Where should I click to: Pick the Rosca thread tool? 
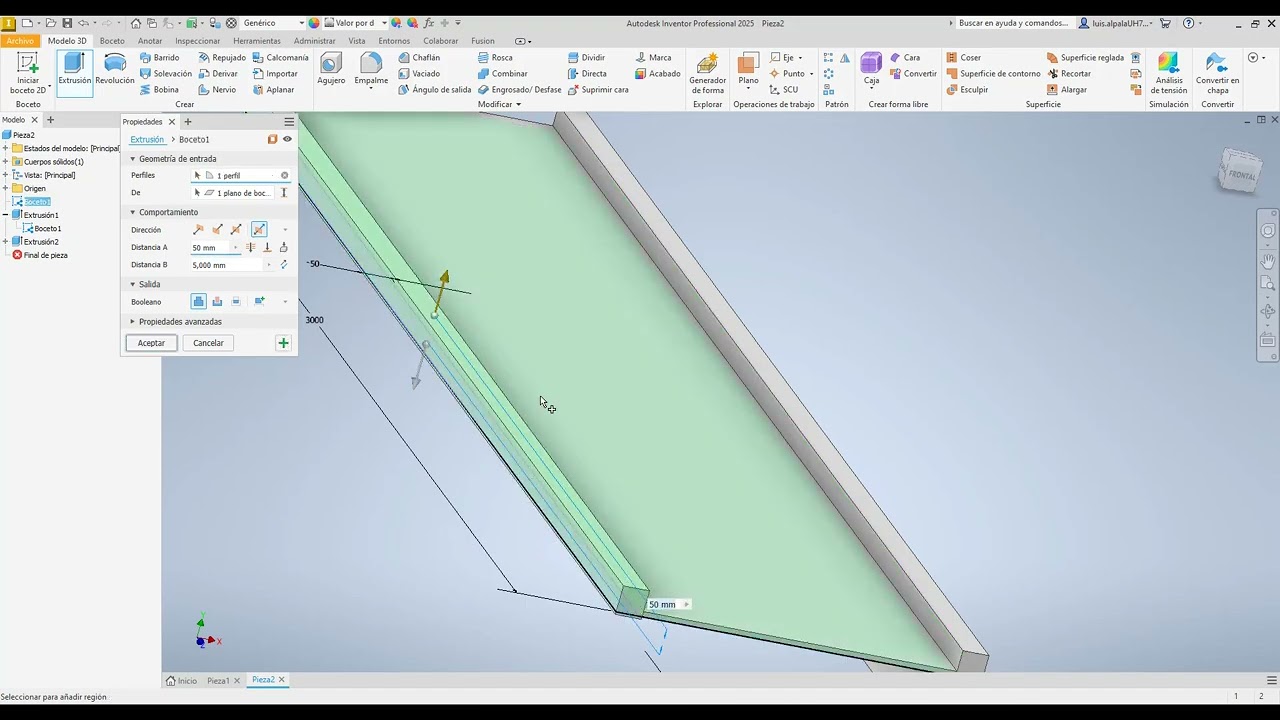point(495,58)
